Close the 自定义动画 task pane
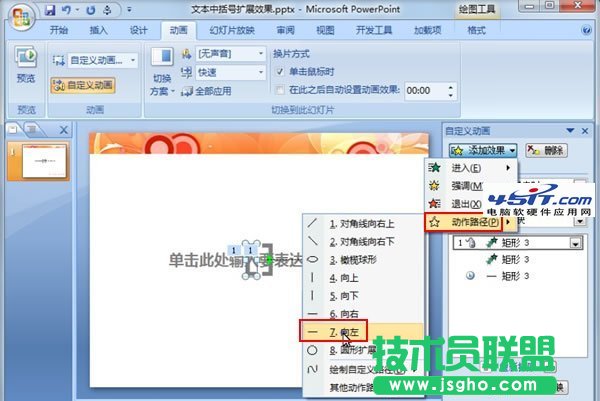 click(585, 131)
